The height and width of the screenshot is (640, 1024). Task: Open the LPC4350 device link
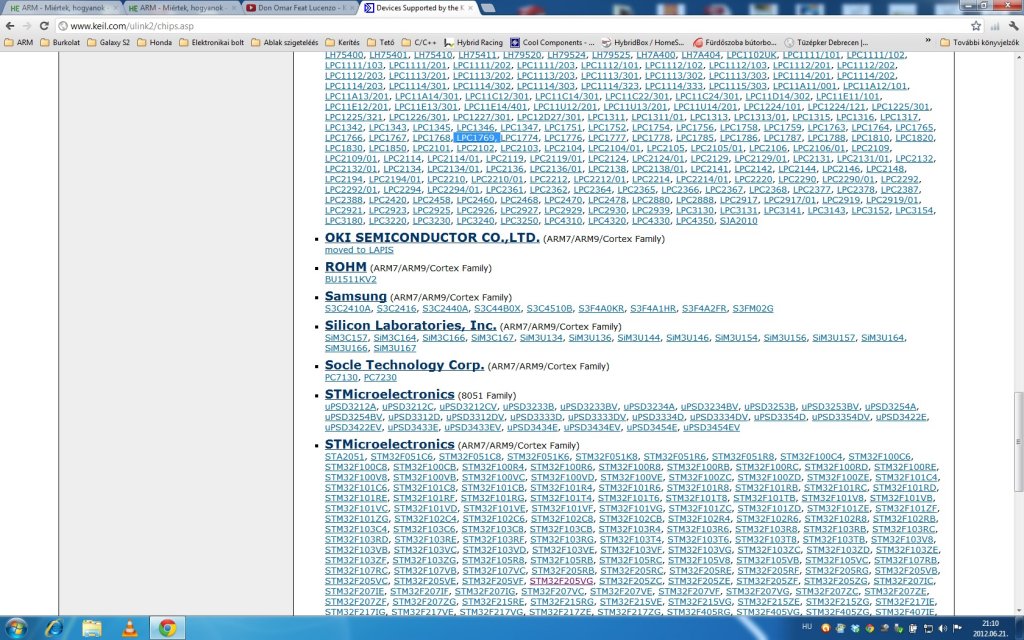695,221
